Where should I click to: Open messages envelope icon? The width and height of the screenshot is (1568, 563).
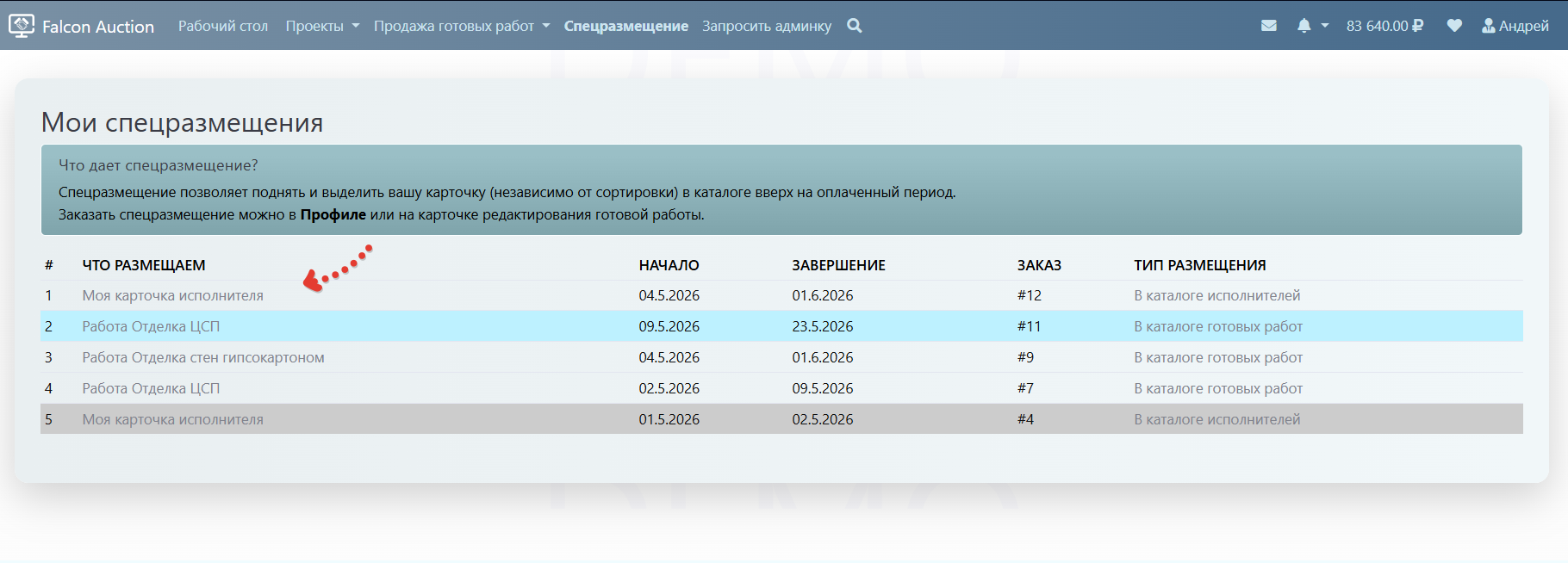(x=1269, y=26)
